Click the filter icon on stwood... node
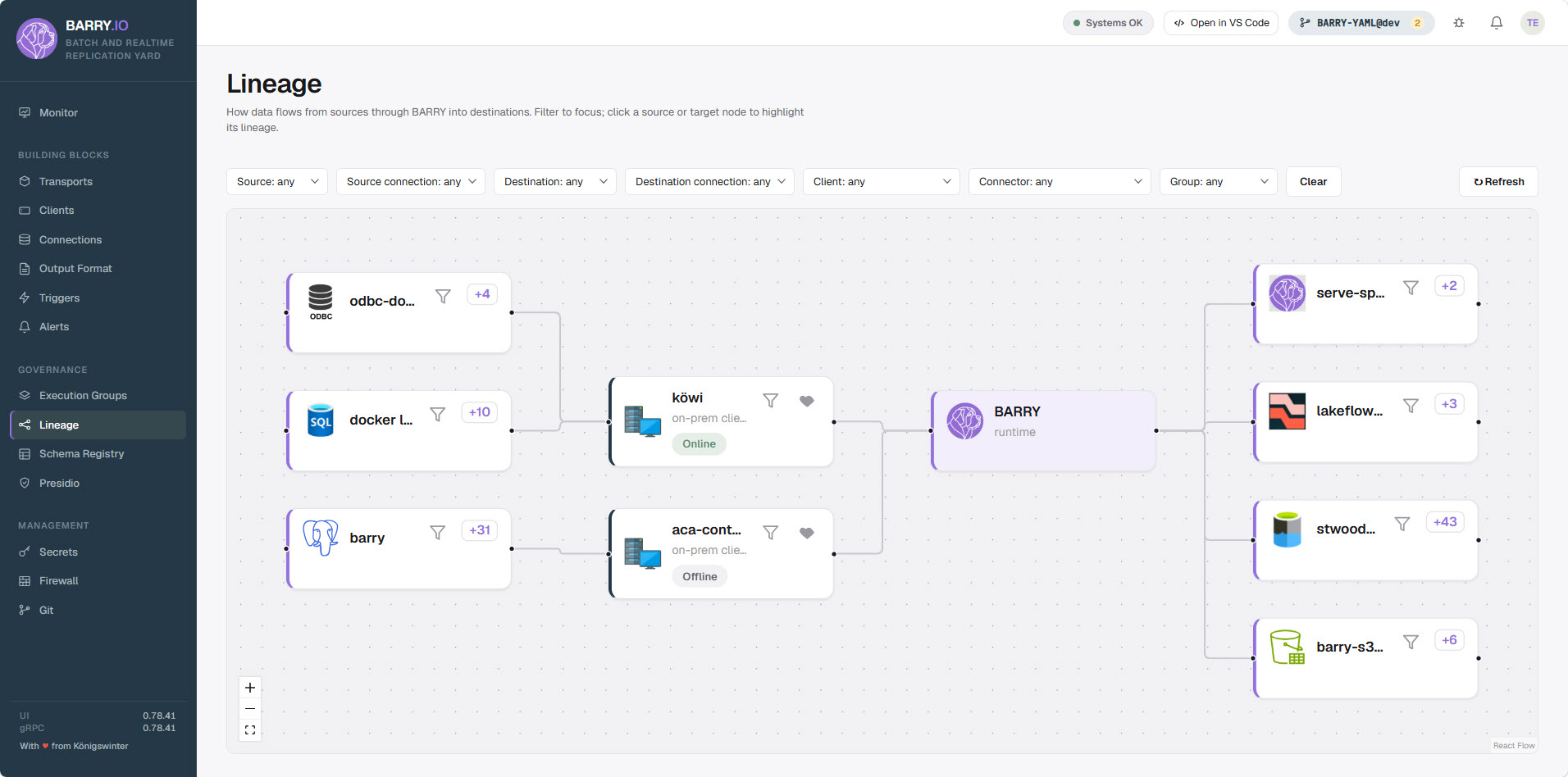 [1402, 524]
